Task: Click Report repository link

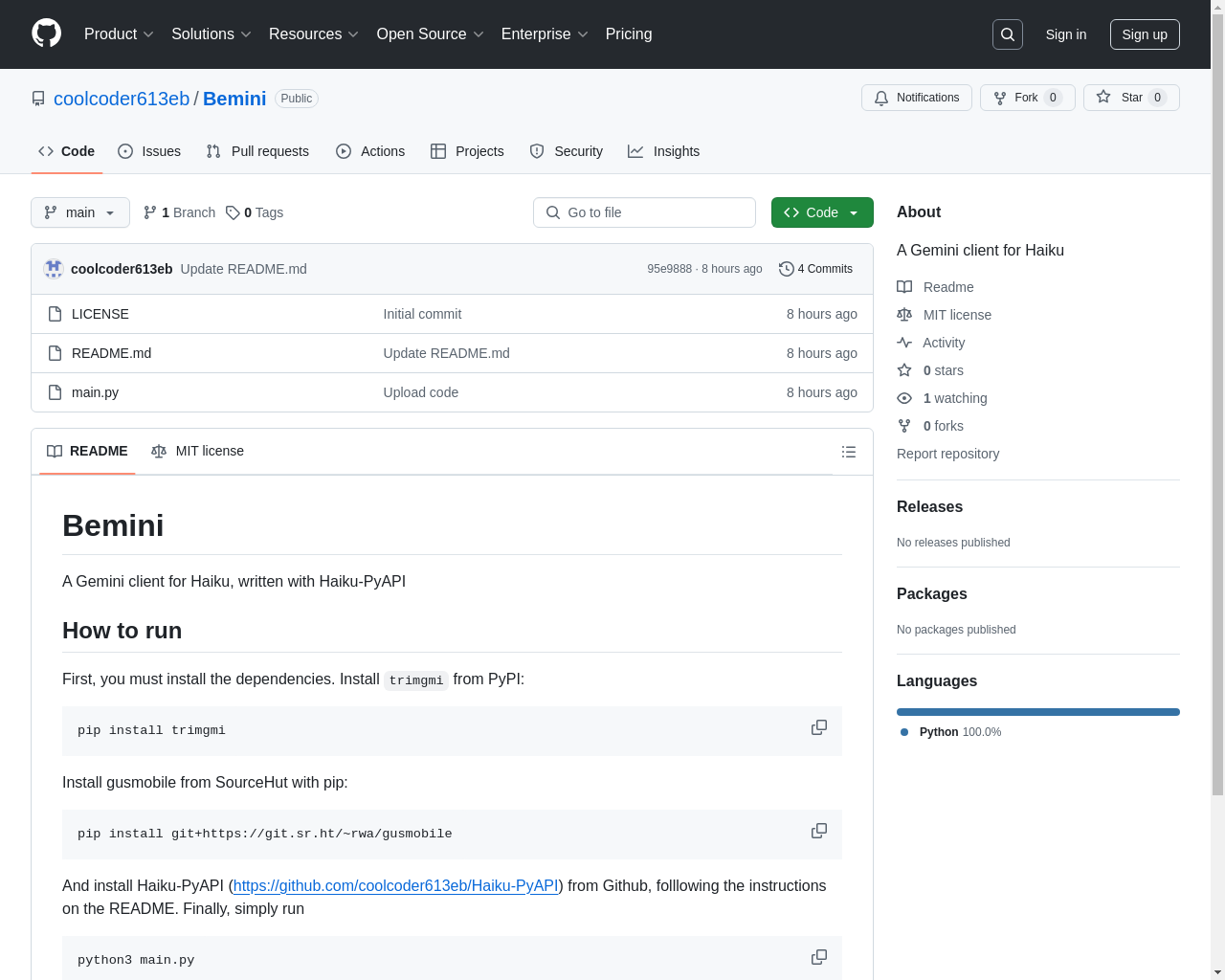Action: [x=947, y=454]
